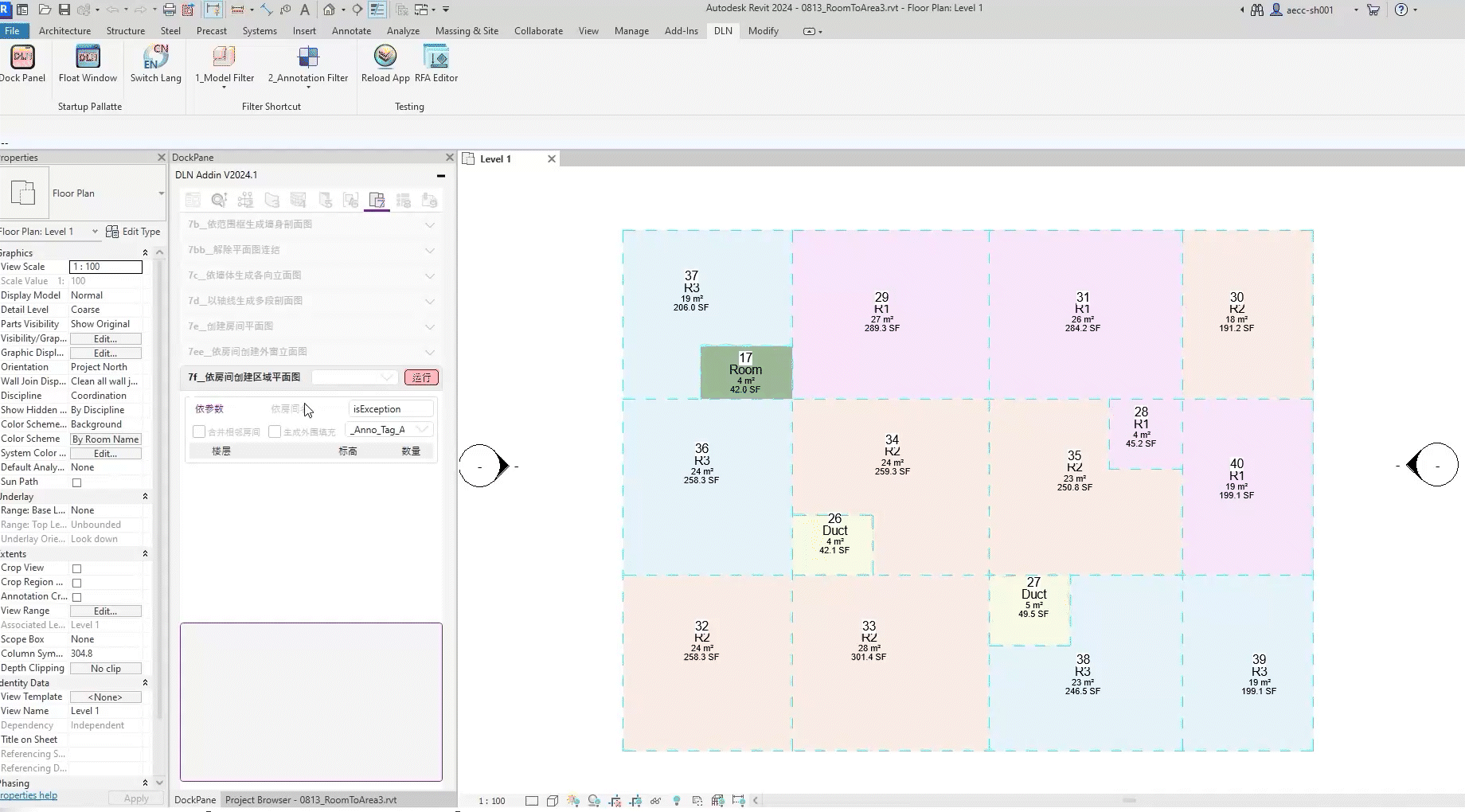This screenshot has height=812, width=1465.
Task: Switch to Modify ribbon tab
Action: (x=763, y=31)
